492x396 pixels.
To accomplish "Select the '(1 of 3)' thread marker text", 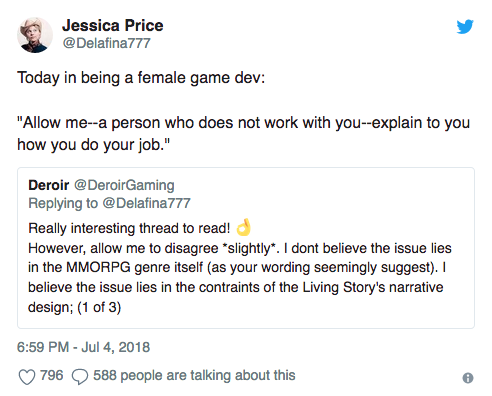I will [x=99, y=307].
